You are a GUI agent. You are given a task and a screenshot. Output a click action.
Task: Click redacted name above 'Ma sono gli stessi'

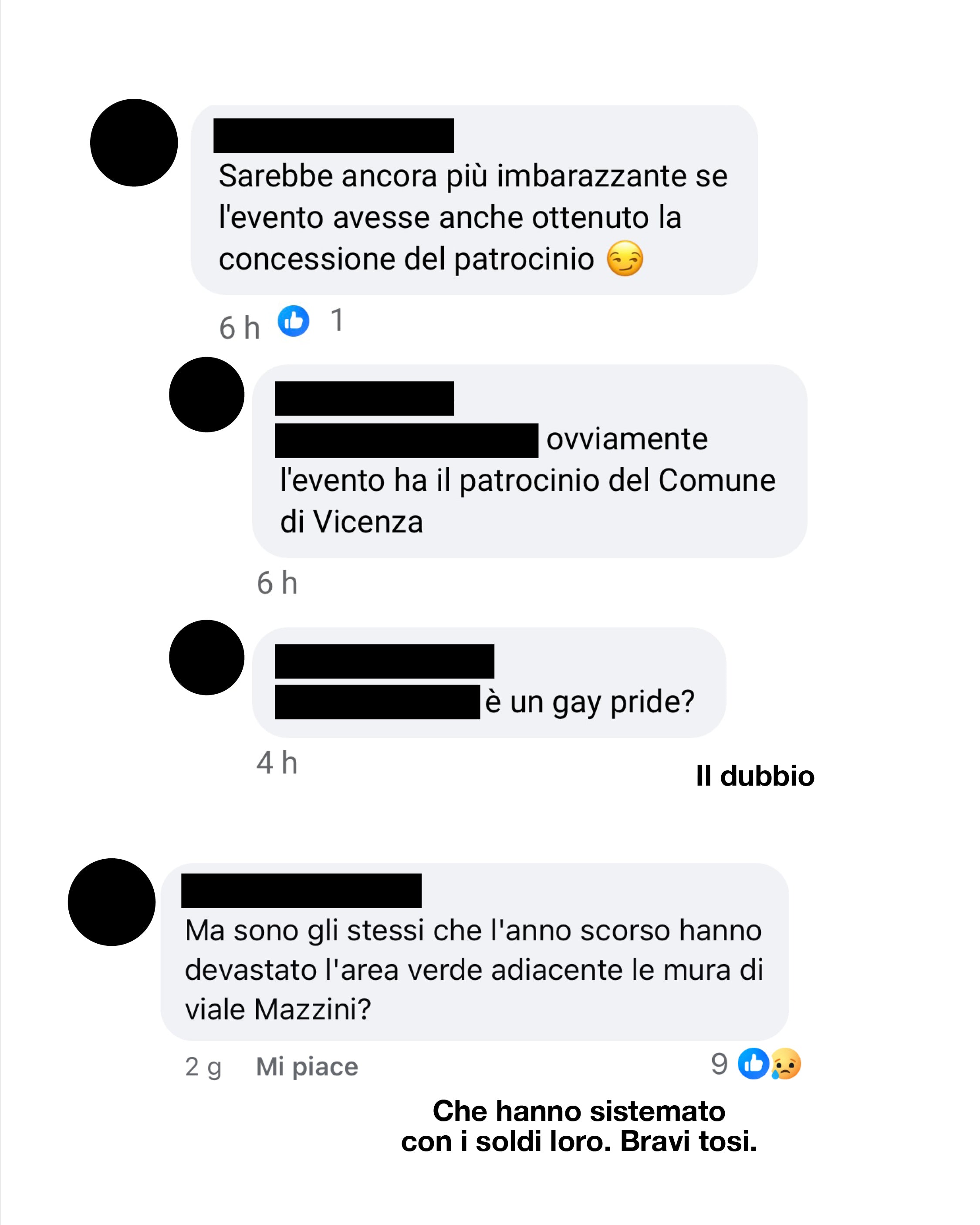[301, 891]
